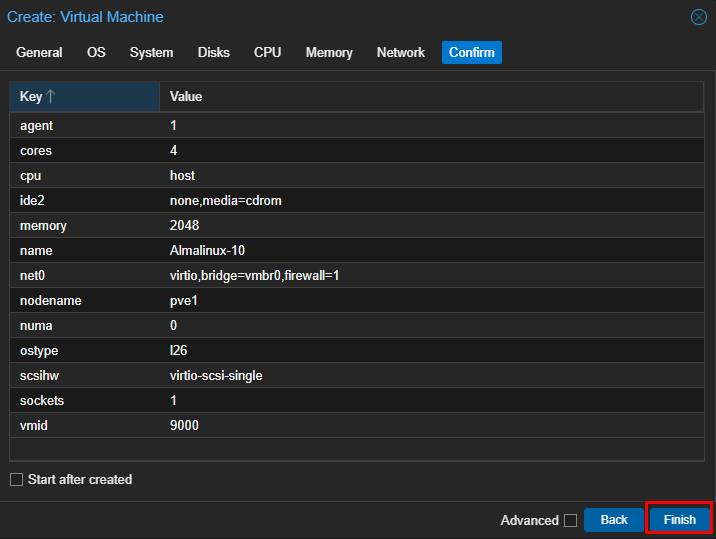Viewport: 716px width, 539px height.
Task: Select the memory key cell
Action: [x=84, y=226]
